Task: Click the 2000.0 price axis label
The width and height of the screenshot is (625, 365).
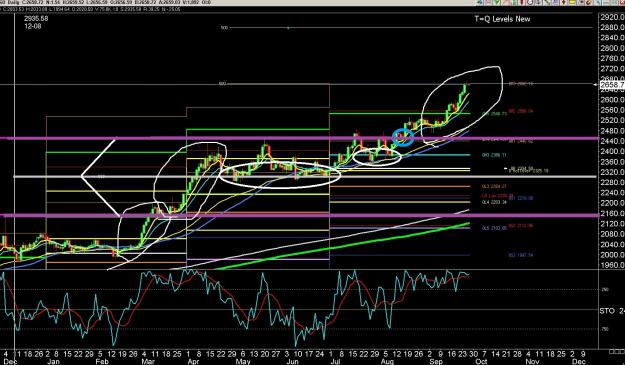Action: [x=612, y=255]
